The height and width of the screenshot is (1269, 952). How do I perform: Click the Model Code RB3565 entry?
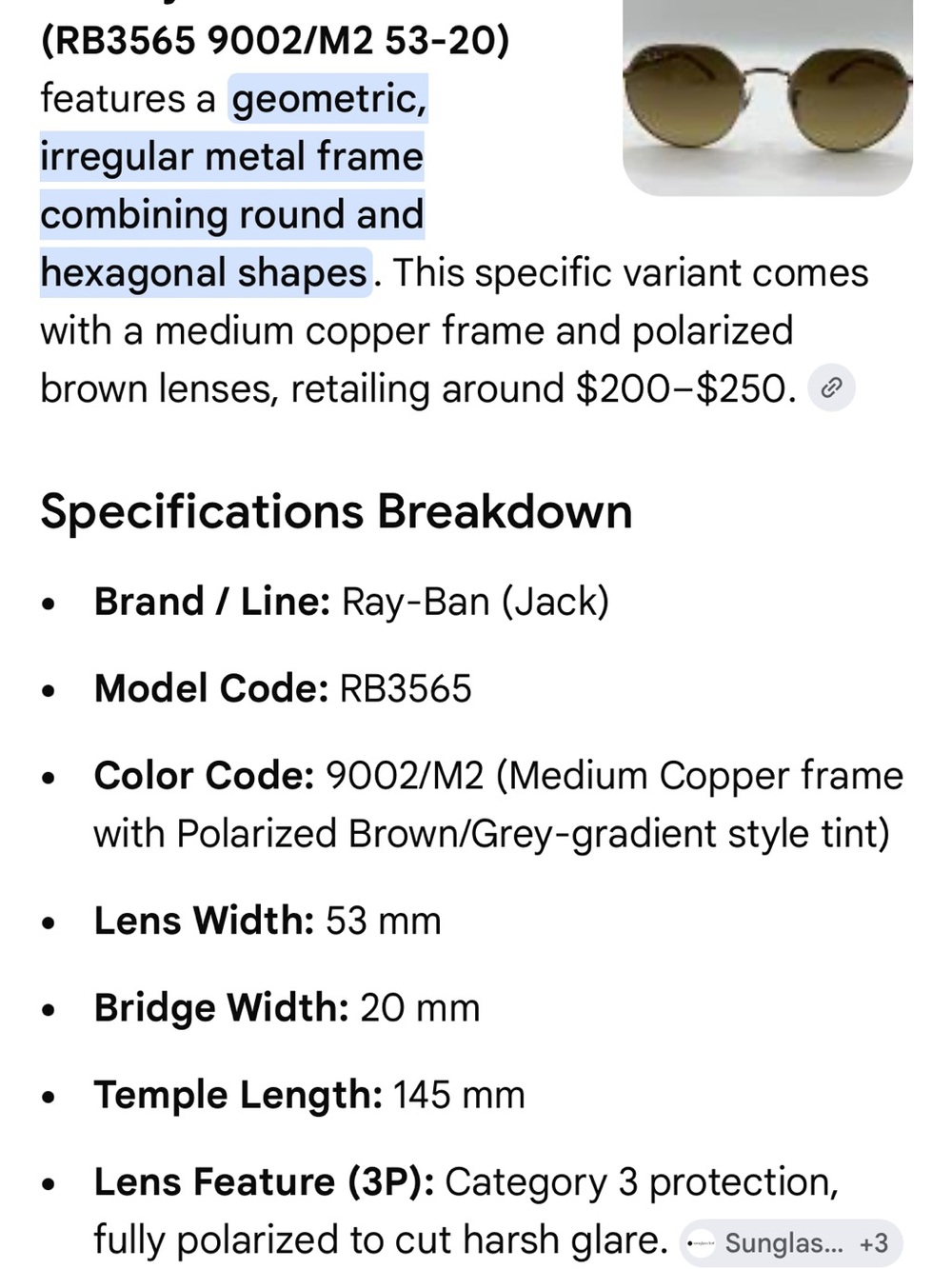[283, 688]
